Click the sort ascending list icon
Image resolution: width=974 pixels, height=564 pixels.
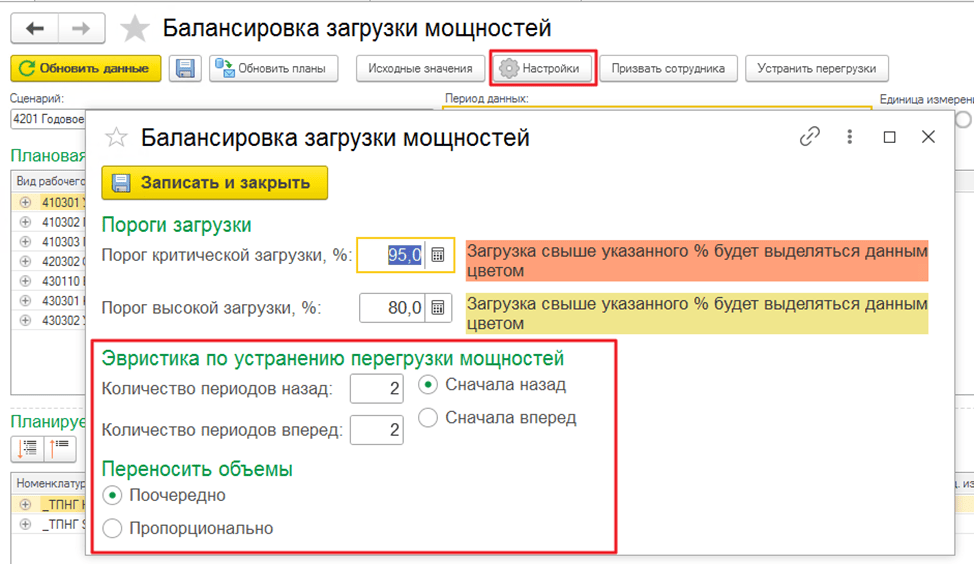tap(60, 448)
